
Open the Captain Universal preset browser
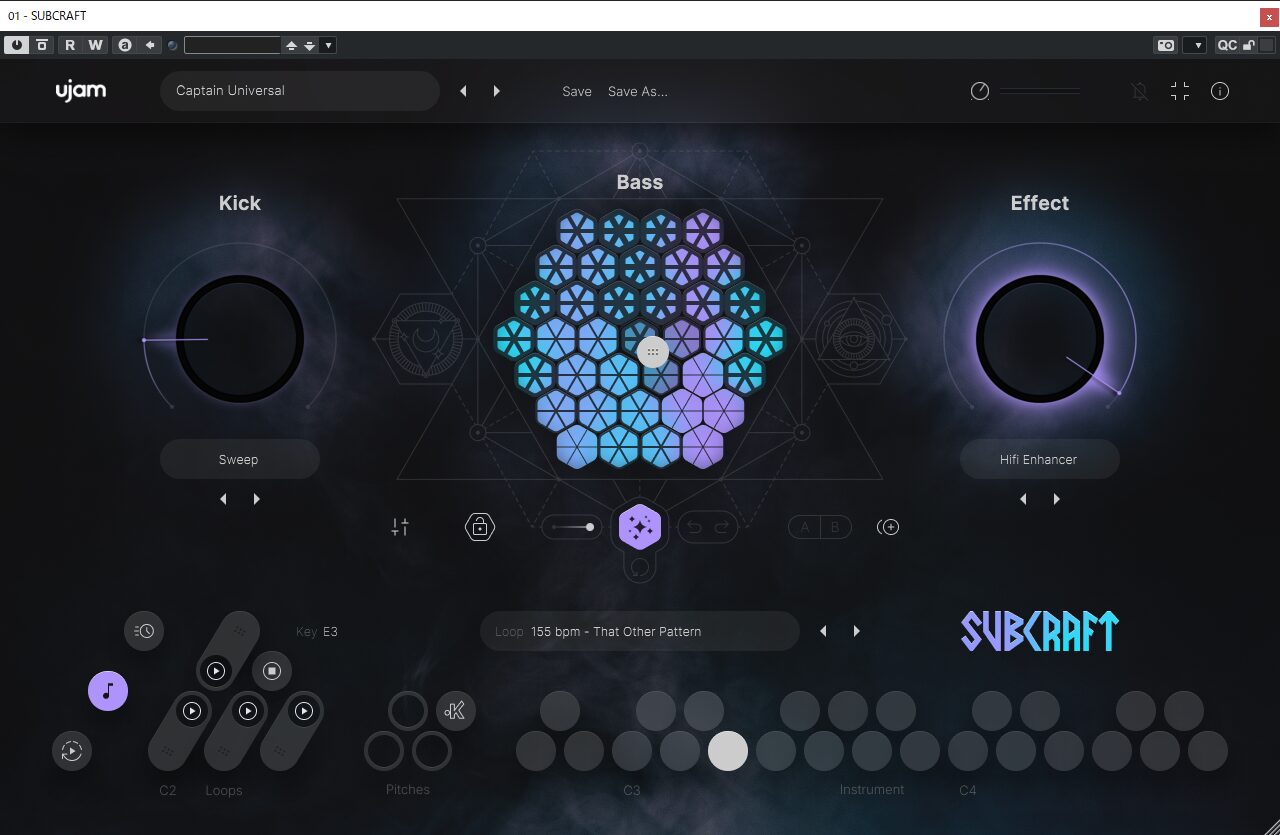pos(300,91)
